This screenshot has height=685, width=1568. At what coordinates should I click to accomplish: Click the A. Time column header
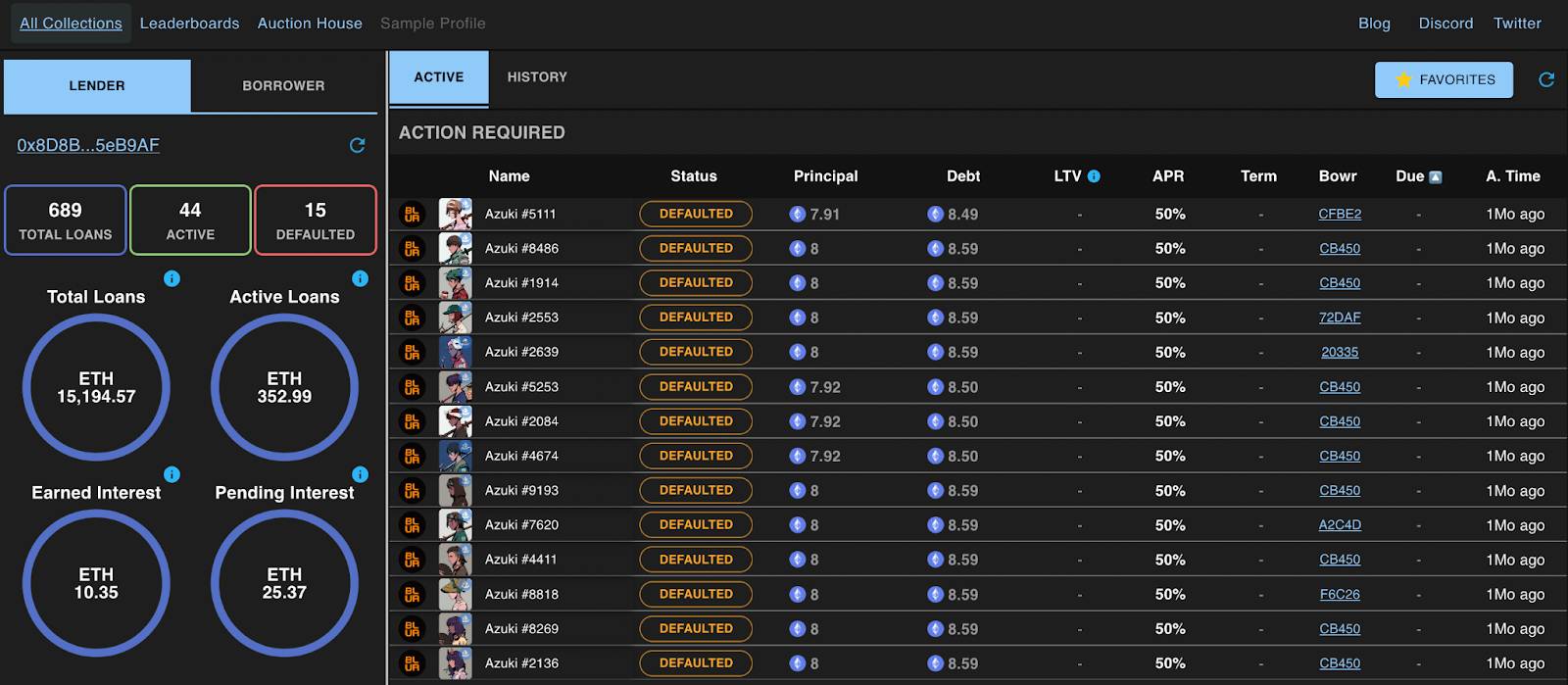tap(1513, 176)
